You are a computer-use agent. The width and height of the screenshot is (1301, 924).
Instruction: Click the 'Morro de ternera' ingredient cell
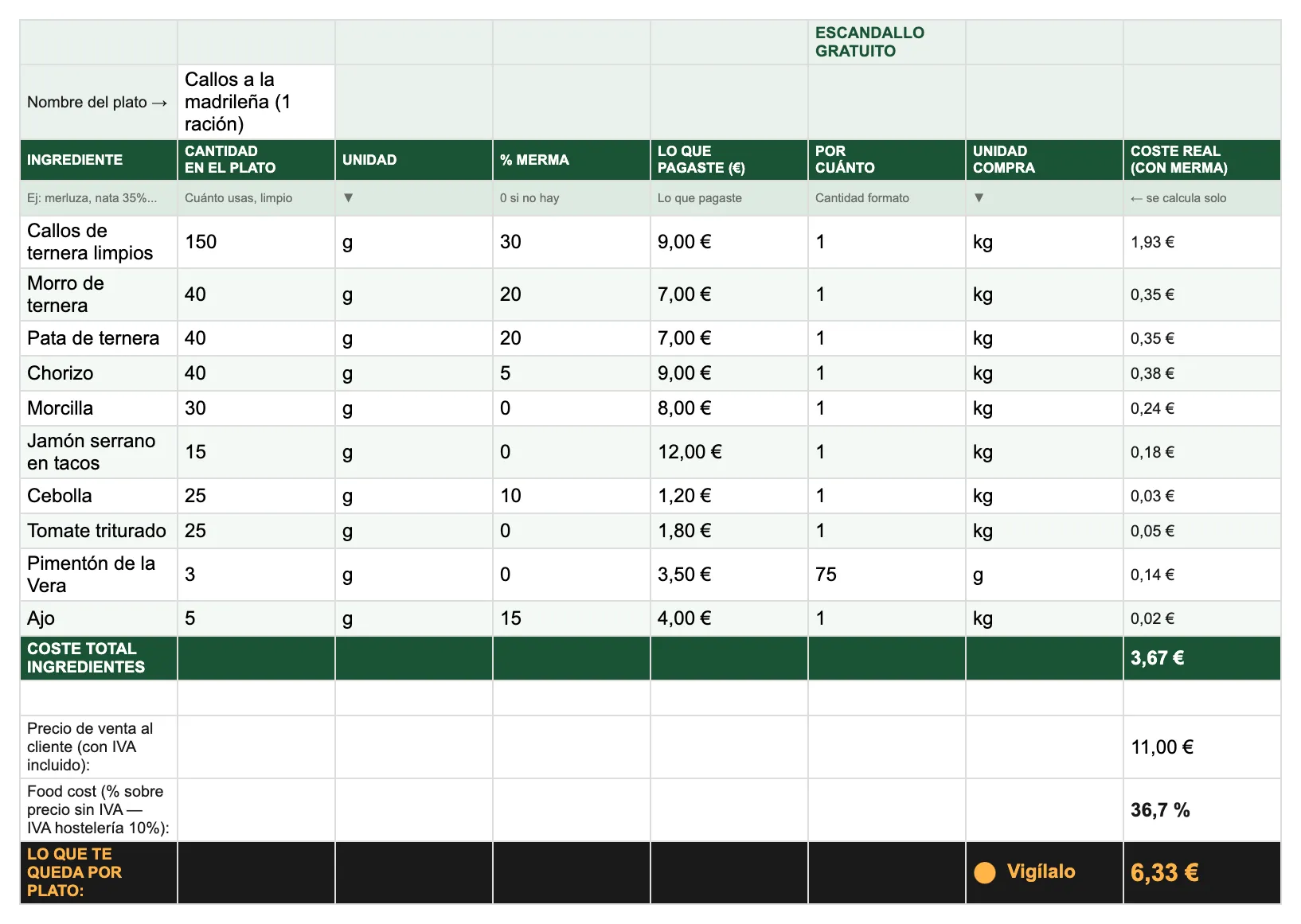[x=98, y=294]
